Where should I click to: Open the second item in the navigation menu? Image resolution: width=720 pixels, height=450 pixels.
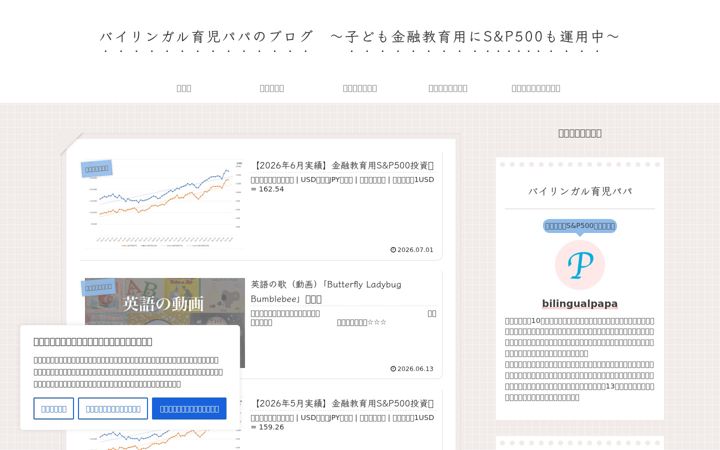point(272,88)
